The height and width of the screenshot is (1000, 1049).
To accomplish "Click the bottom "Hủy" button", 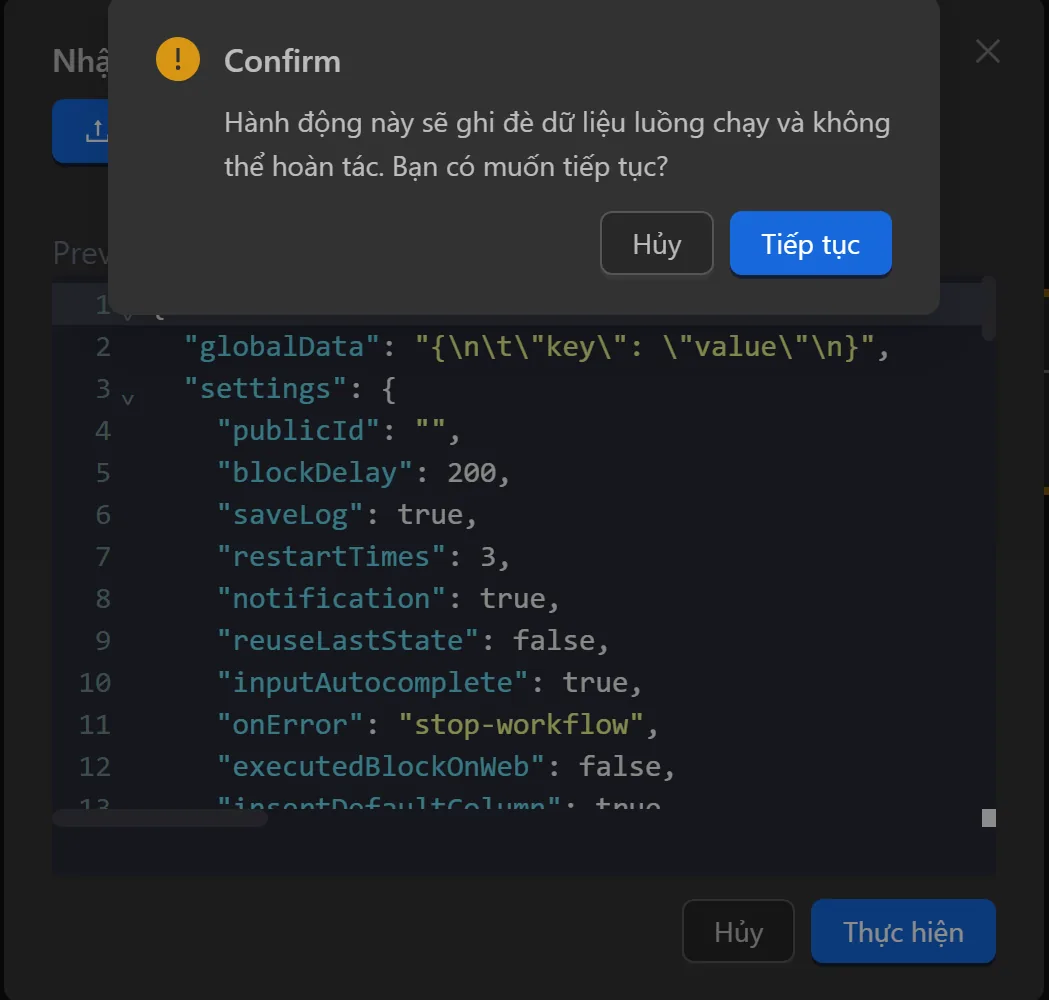I will pyautogui.click(x=737, y=931).
